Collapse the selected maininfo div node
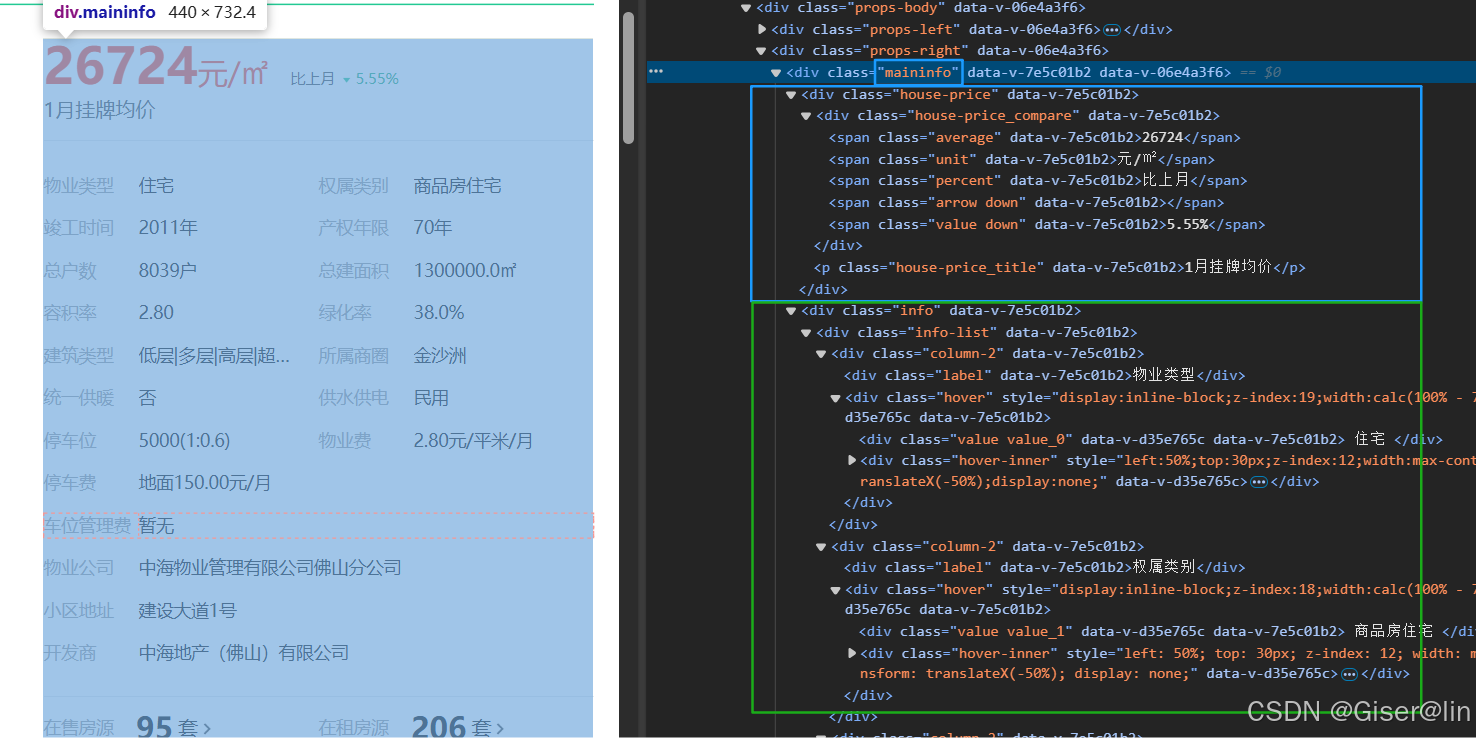 point(776,73)
